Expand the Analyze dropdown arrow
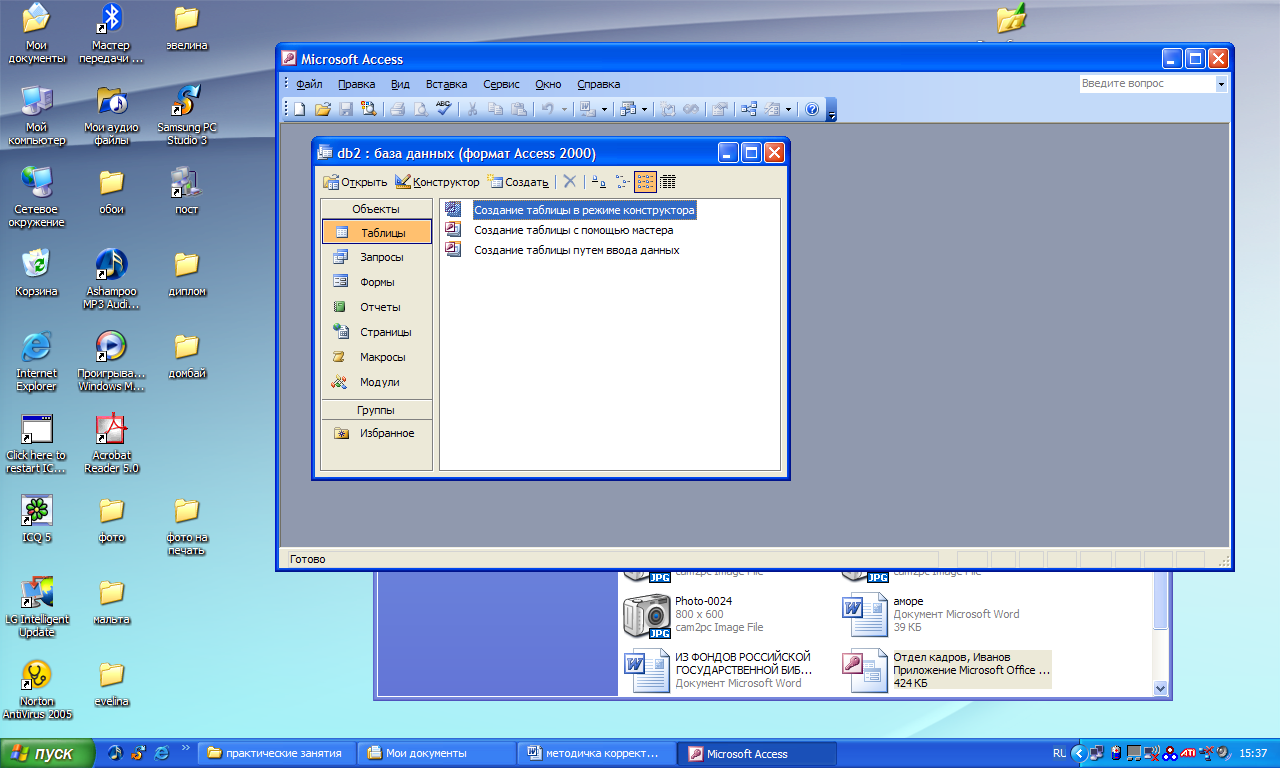Viewport: 1280px width, 768px height. [x=644, y=109]
